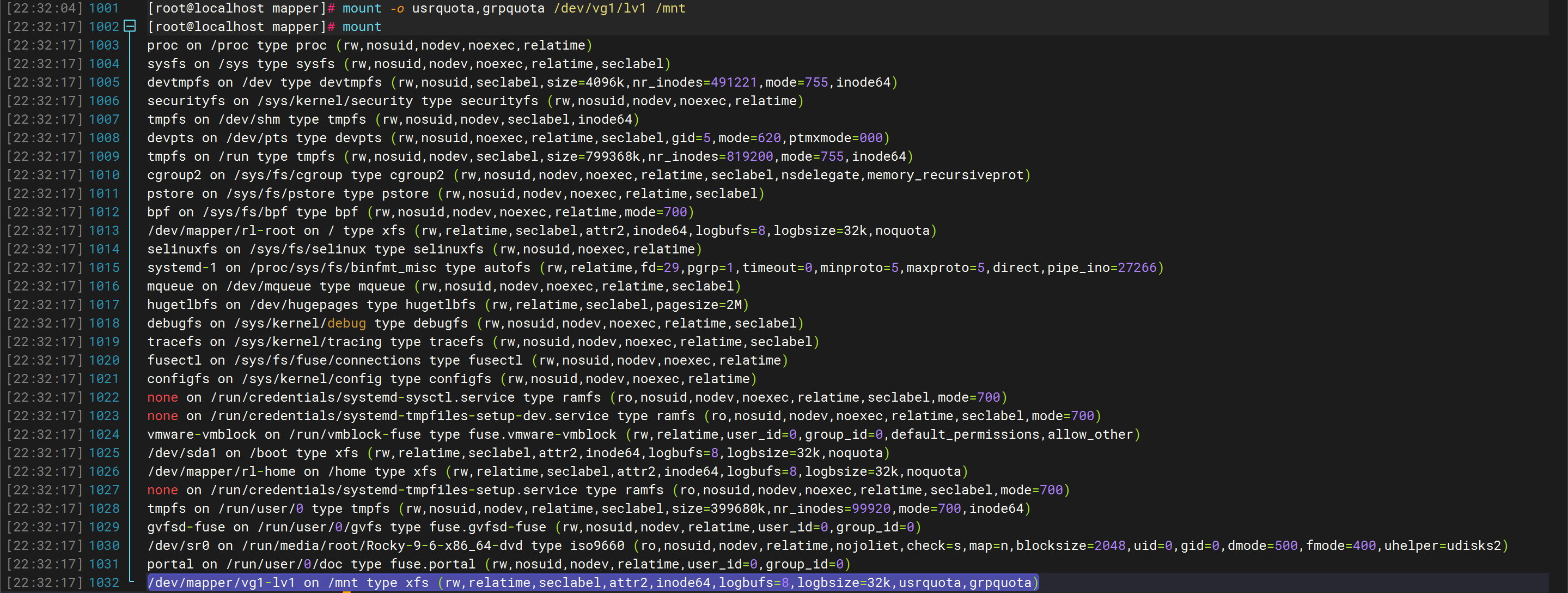Click the /dev/vg1/lv1 path in the first command
This screenshot has height=593, width=1568.
[600, 8]
